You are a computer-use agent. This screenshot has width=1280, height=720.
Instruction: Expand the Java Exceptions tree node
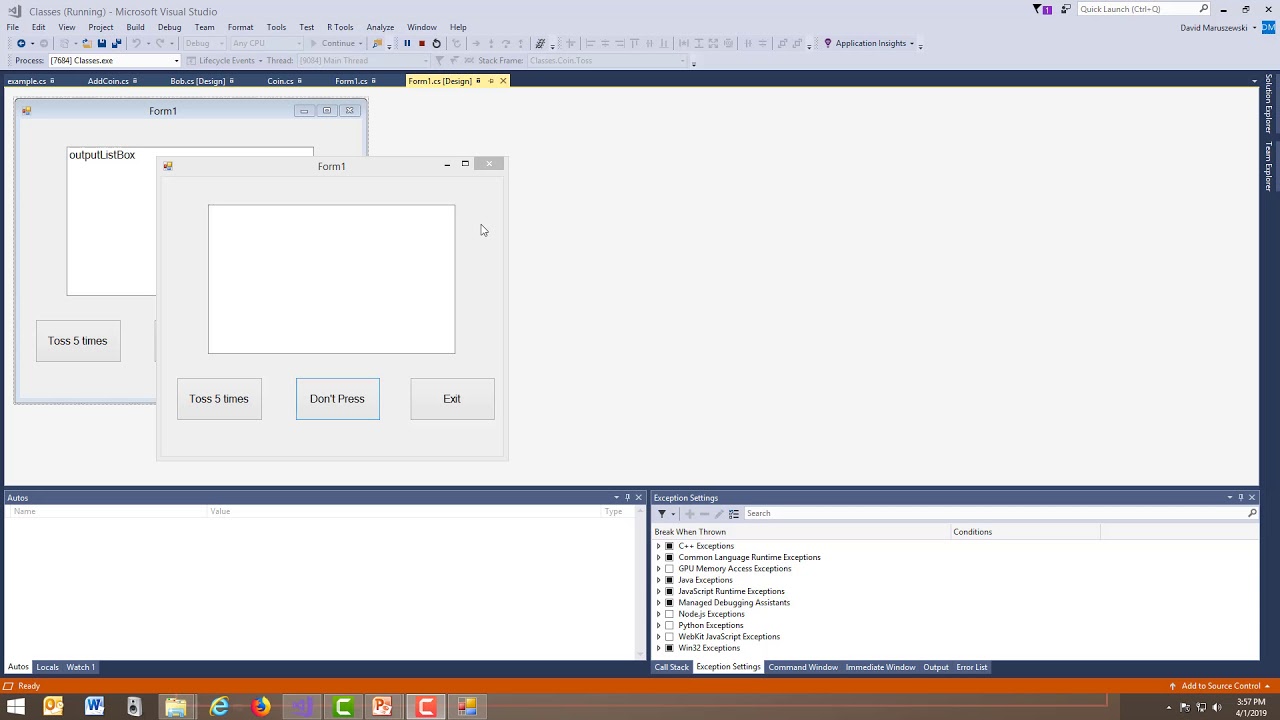[x=658, y=580]
